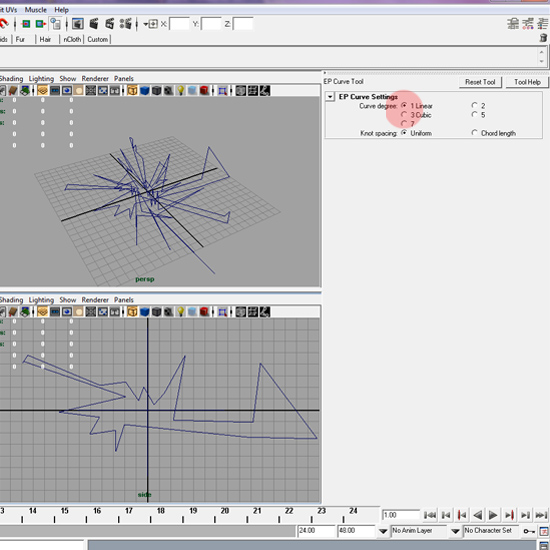
Task: Show the Channel Box sidebar icon
Action: coord(542,24)
